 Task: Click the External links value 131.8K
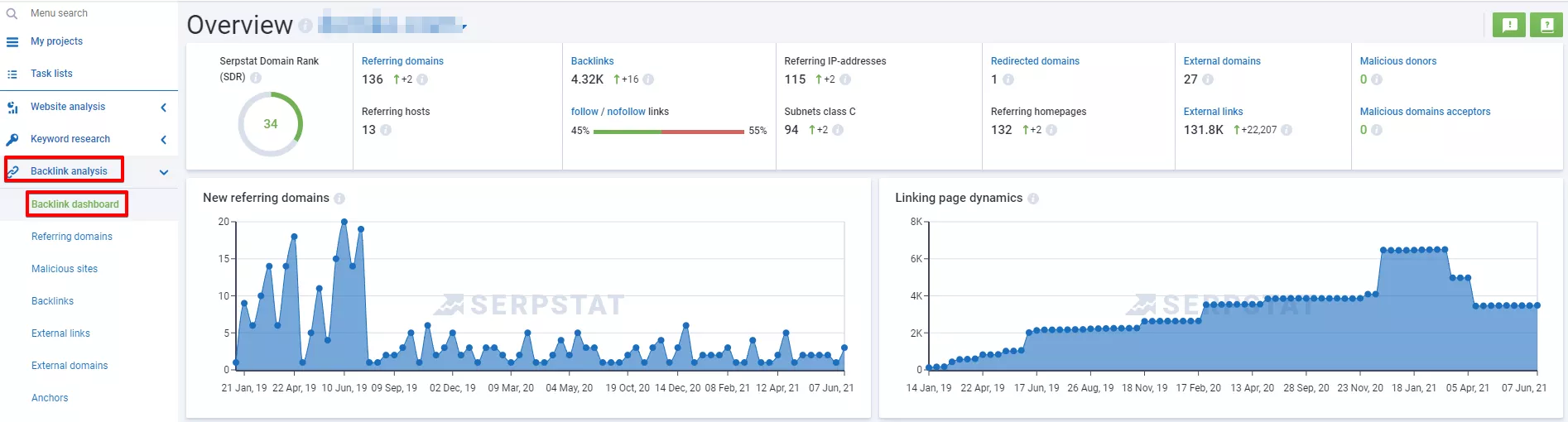click(x=1204, y=130)
